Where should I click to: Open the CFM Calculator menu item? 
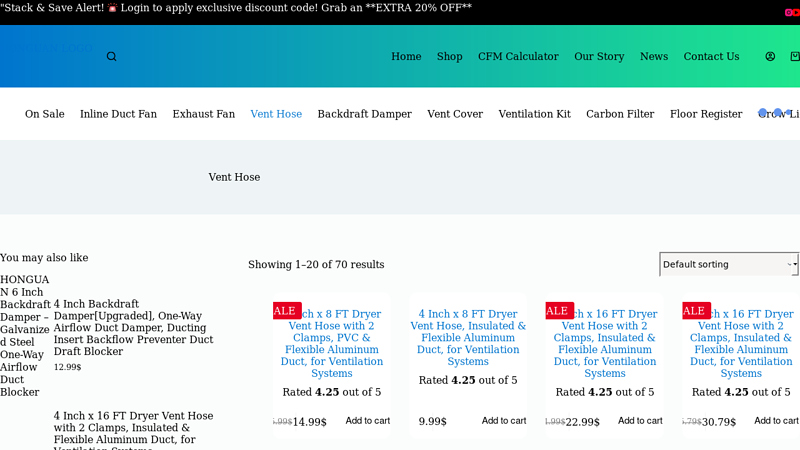pos(518,57)
